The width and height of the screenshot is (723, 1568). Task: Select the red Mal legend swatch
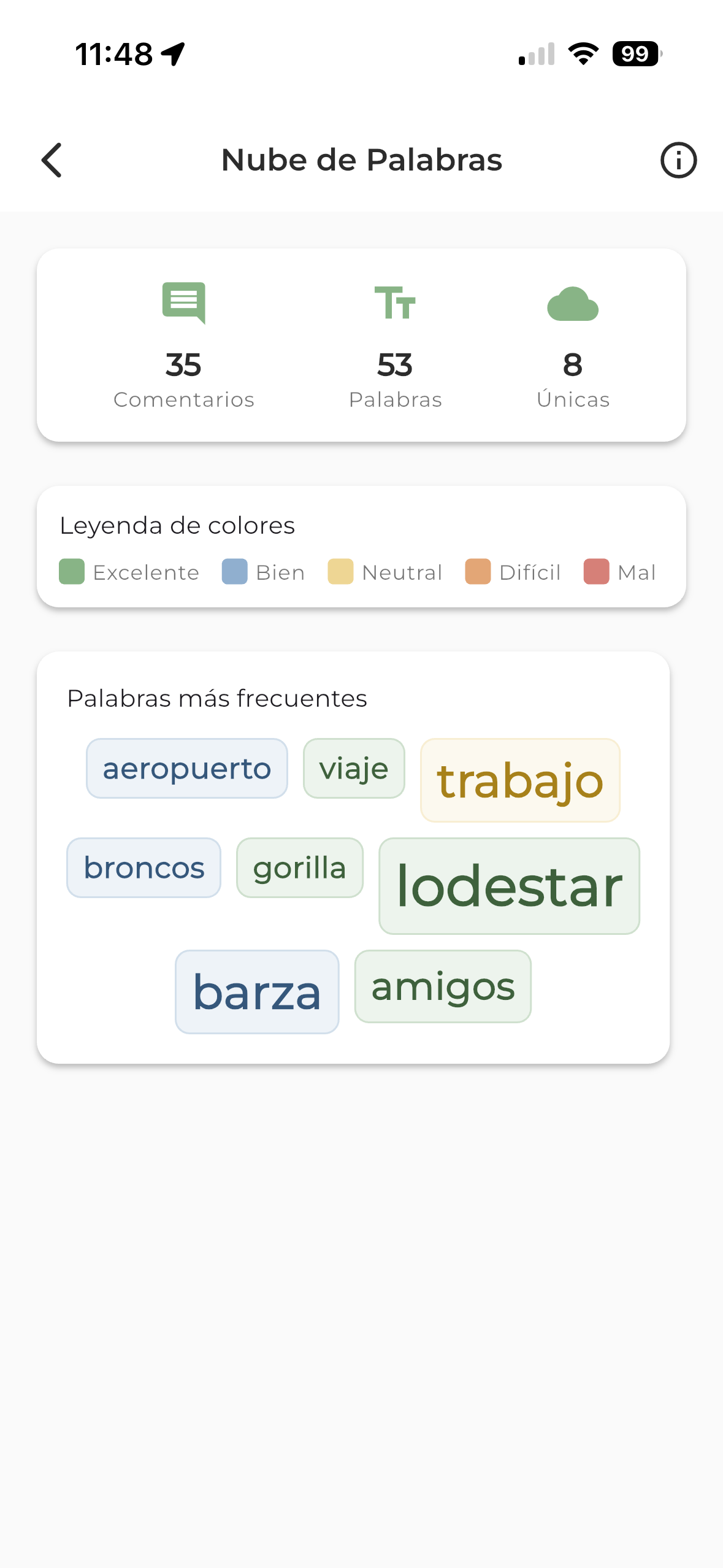tap(596, 572)
